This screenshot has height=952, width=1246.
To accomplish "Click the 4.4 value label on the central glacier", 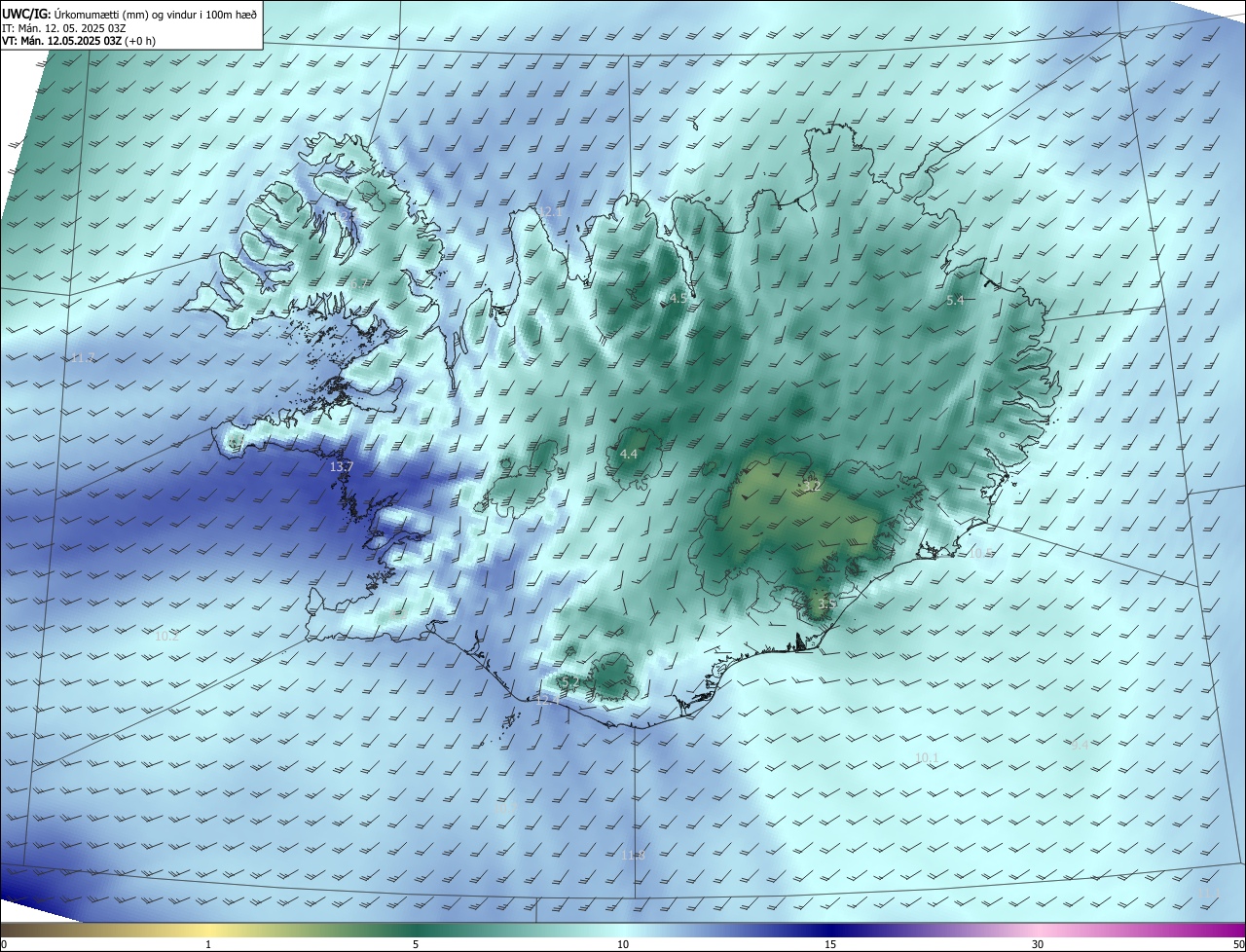I will pyautogui.click(x=629, y=454).
